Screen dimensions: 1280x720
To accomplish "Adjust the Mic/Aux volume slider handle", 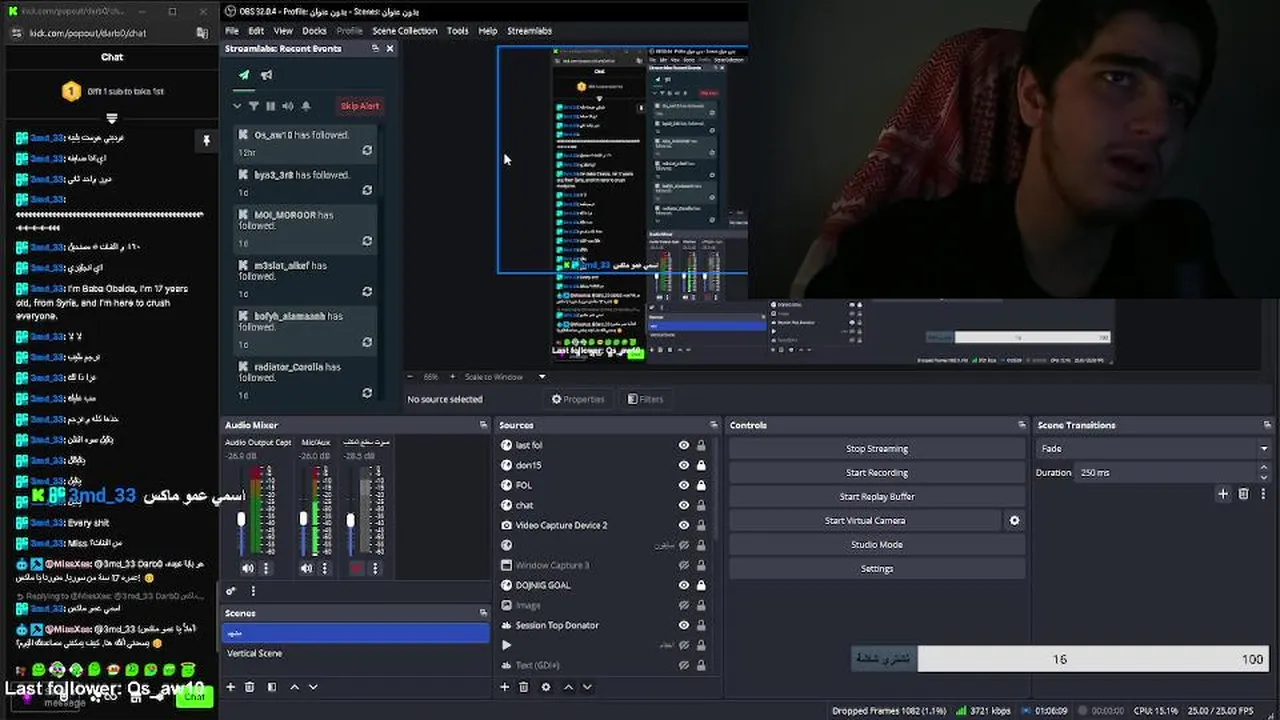I will [303, 519].
